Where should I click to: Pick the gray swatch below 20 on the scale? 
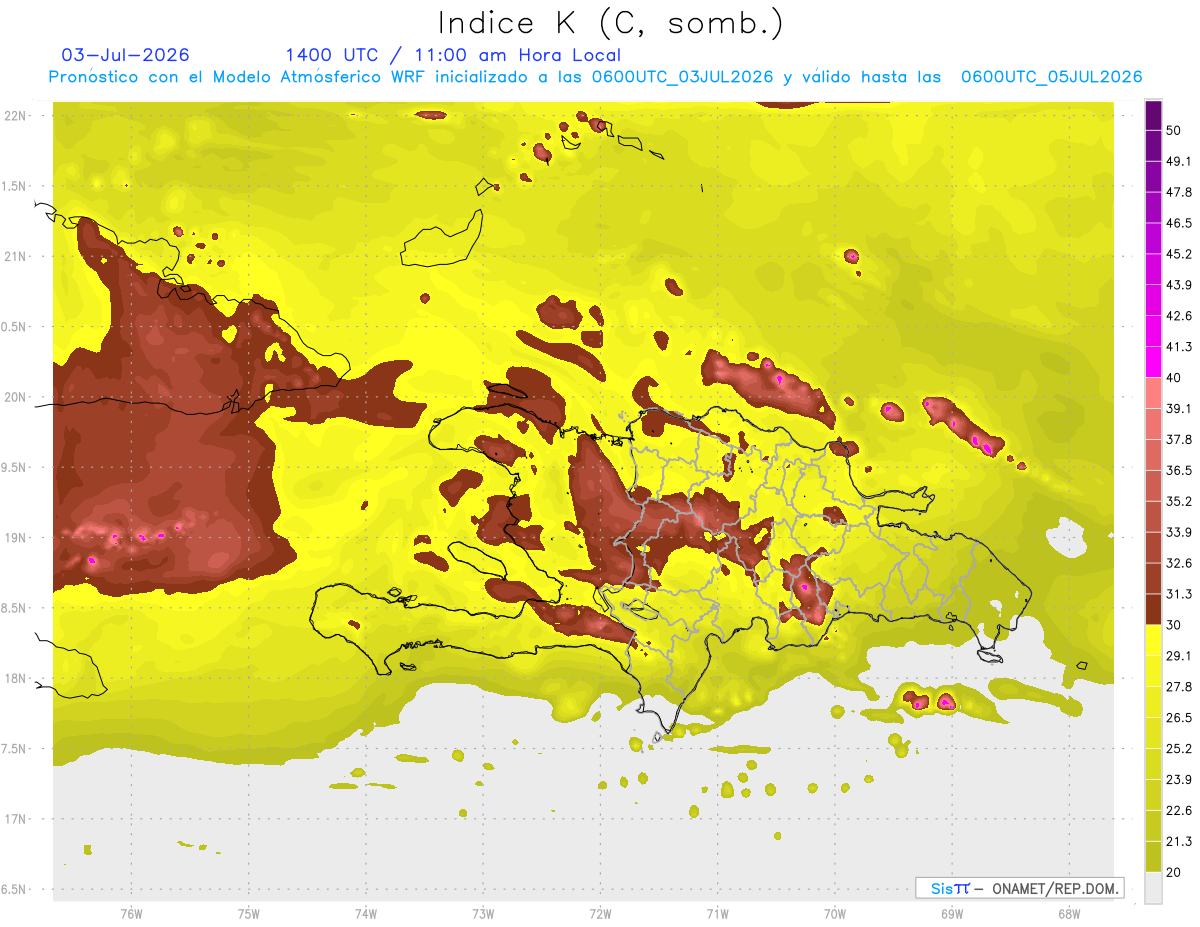1153,888
